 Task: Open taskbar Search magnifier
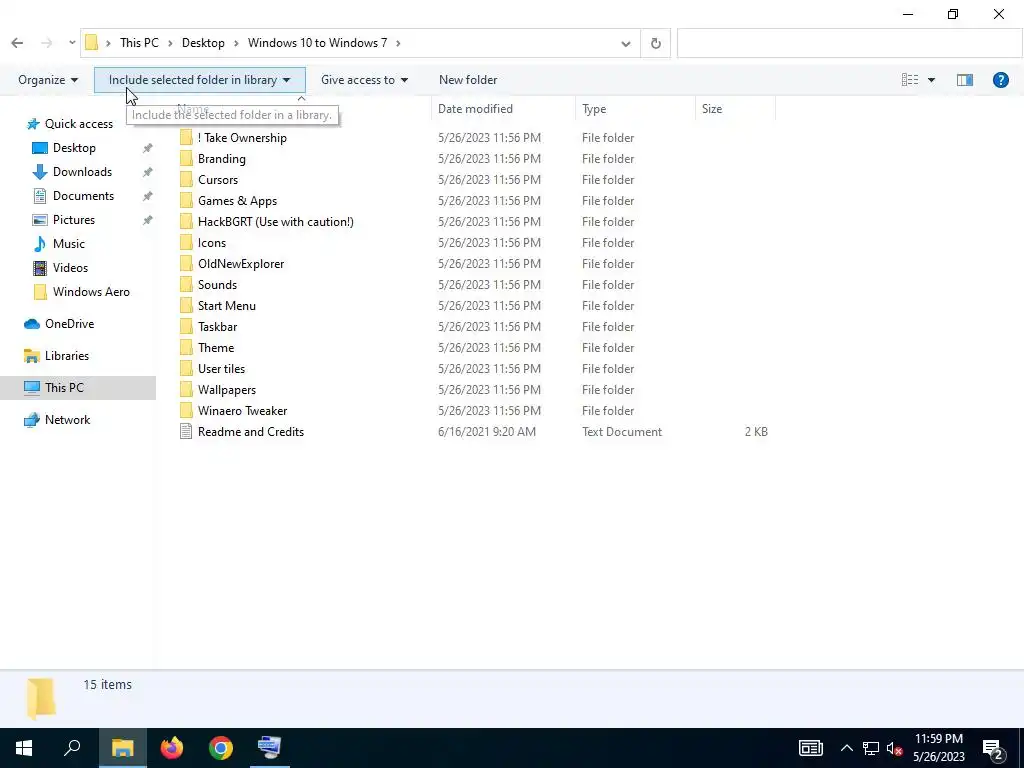tap(72, 748)
